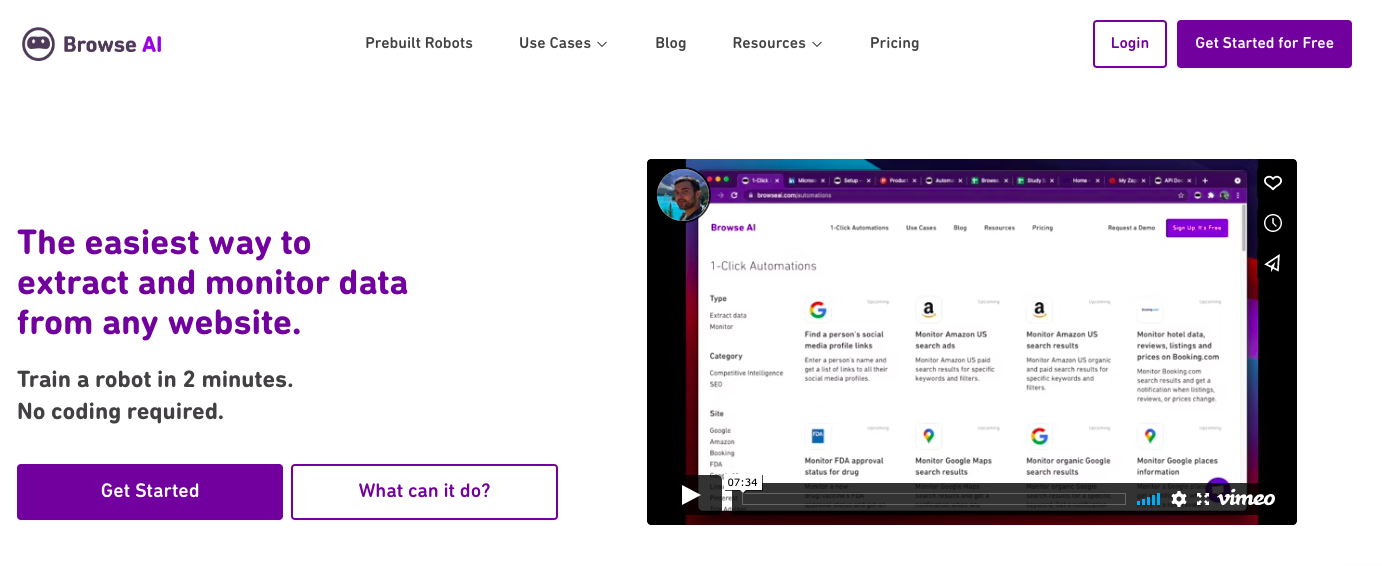
Task: Add video to Watch Later clock icon
Action: click(x=1272, y=223)
